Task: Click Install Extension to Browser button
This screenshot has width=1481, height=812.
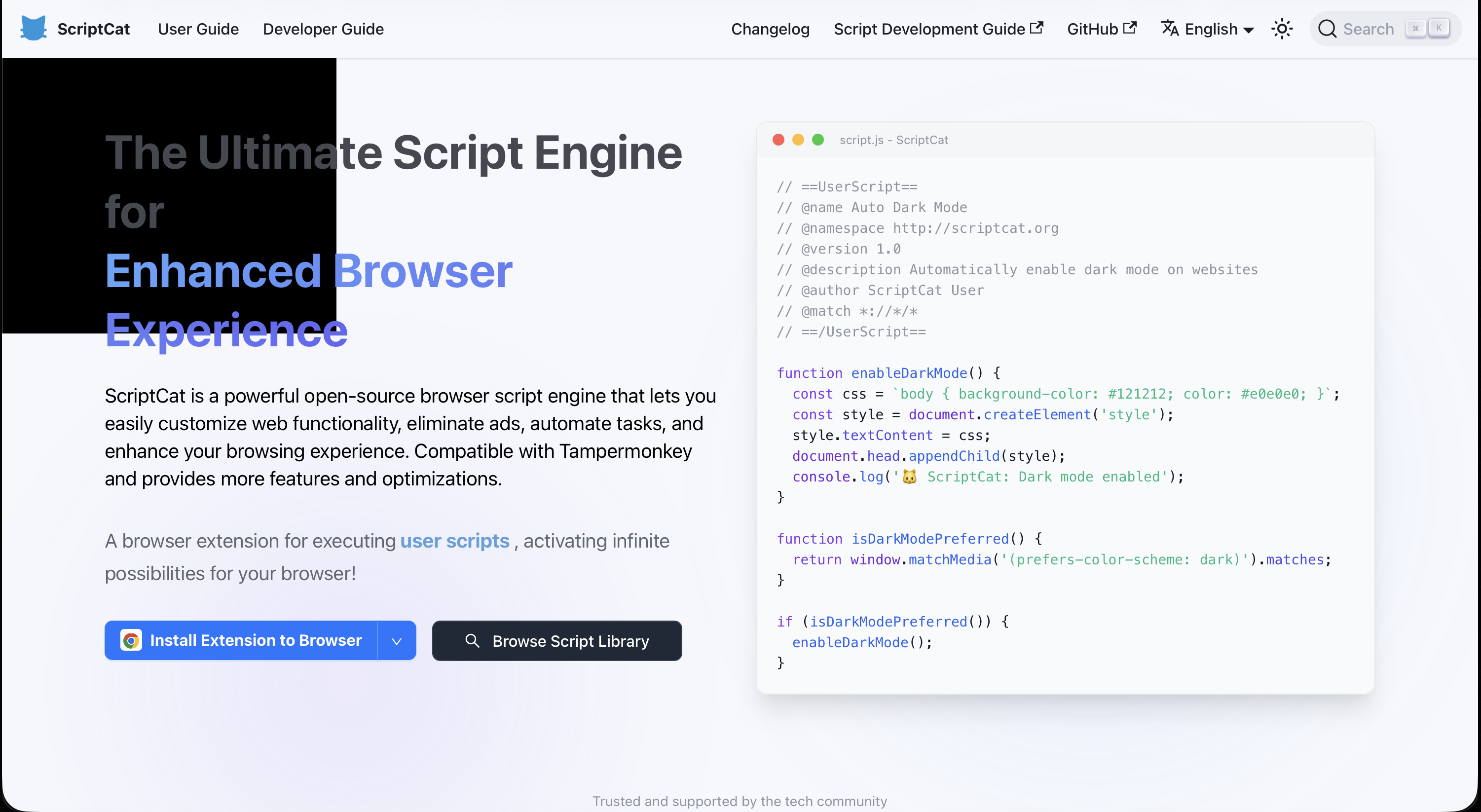Action: (x=241, y=640)
